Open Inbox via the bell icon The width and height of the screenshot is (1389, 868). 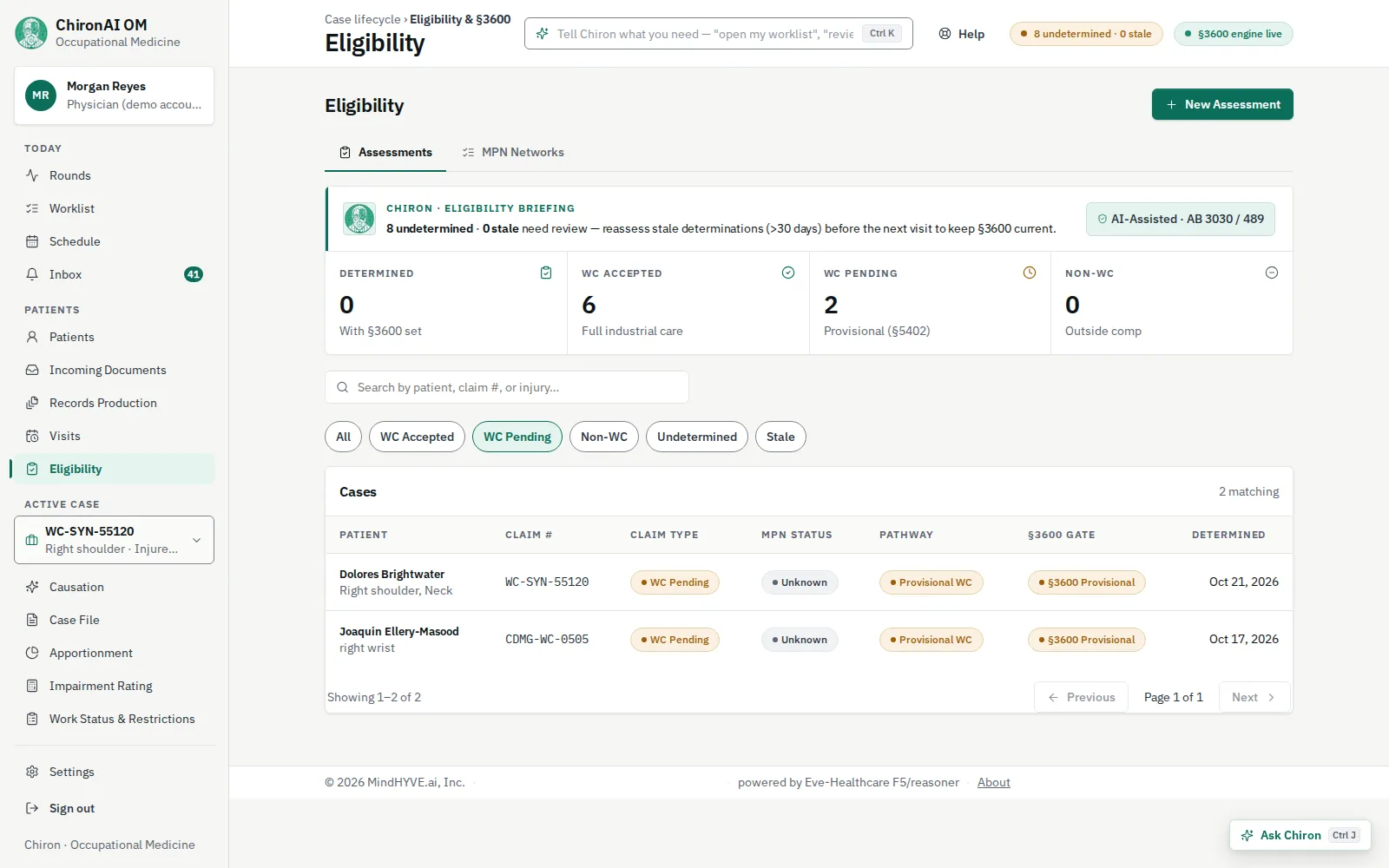32,274
